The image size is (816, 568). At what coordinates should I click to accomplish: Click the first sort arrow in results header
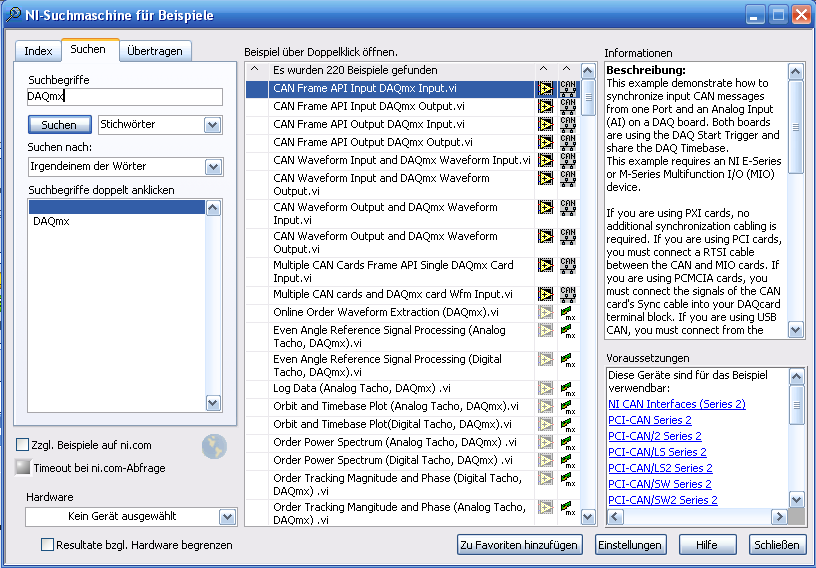pyautogui.click(x=254, y=69)
